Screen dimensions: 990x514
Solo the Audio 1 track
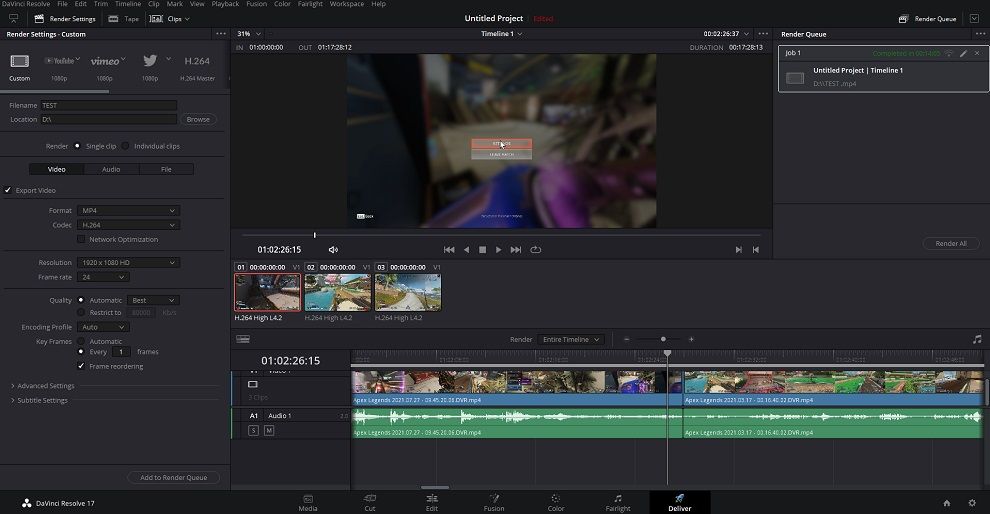pyautogui.click(x=254, y=431)
